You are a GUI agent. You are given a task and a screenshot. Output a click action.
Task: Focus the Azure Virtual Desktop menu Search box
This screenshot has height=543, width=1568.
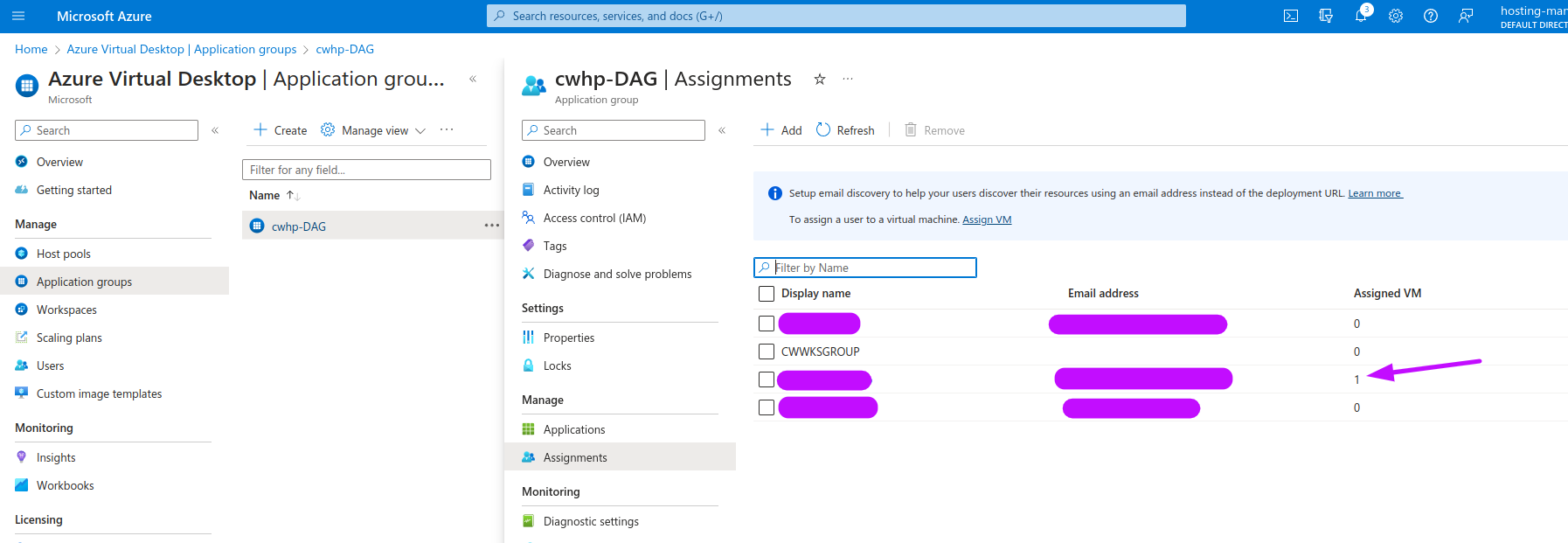click(107, 130)
